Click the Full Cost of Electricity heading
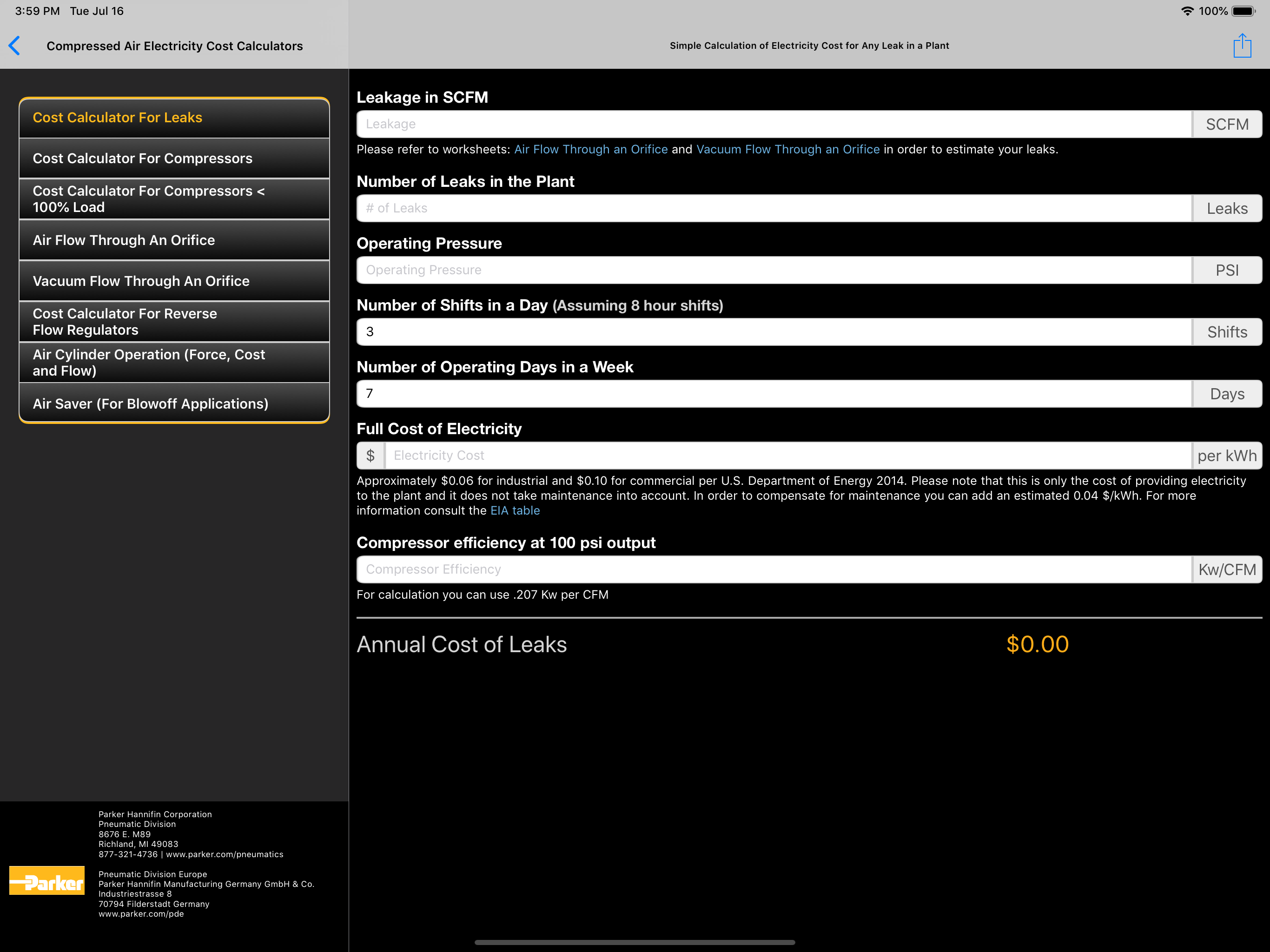1270x952 pixels. 439,429
